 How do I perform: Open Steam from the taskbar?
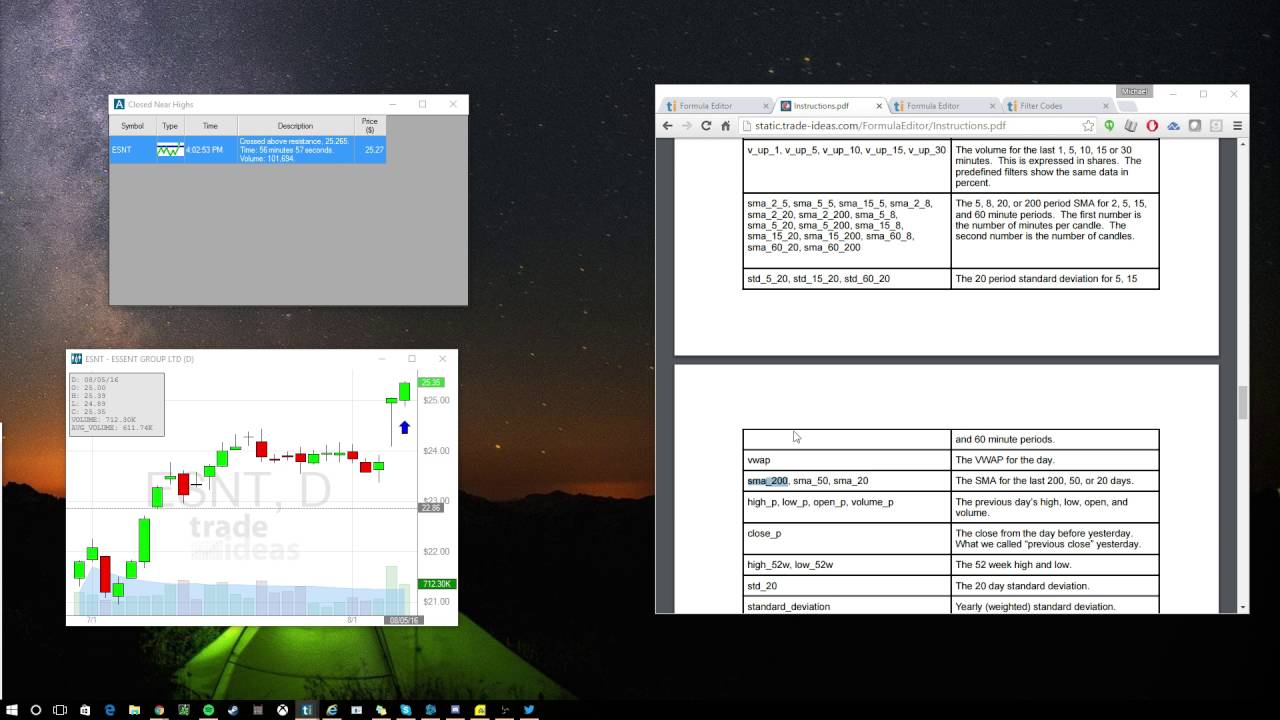tap(233, 710)
